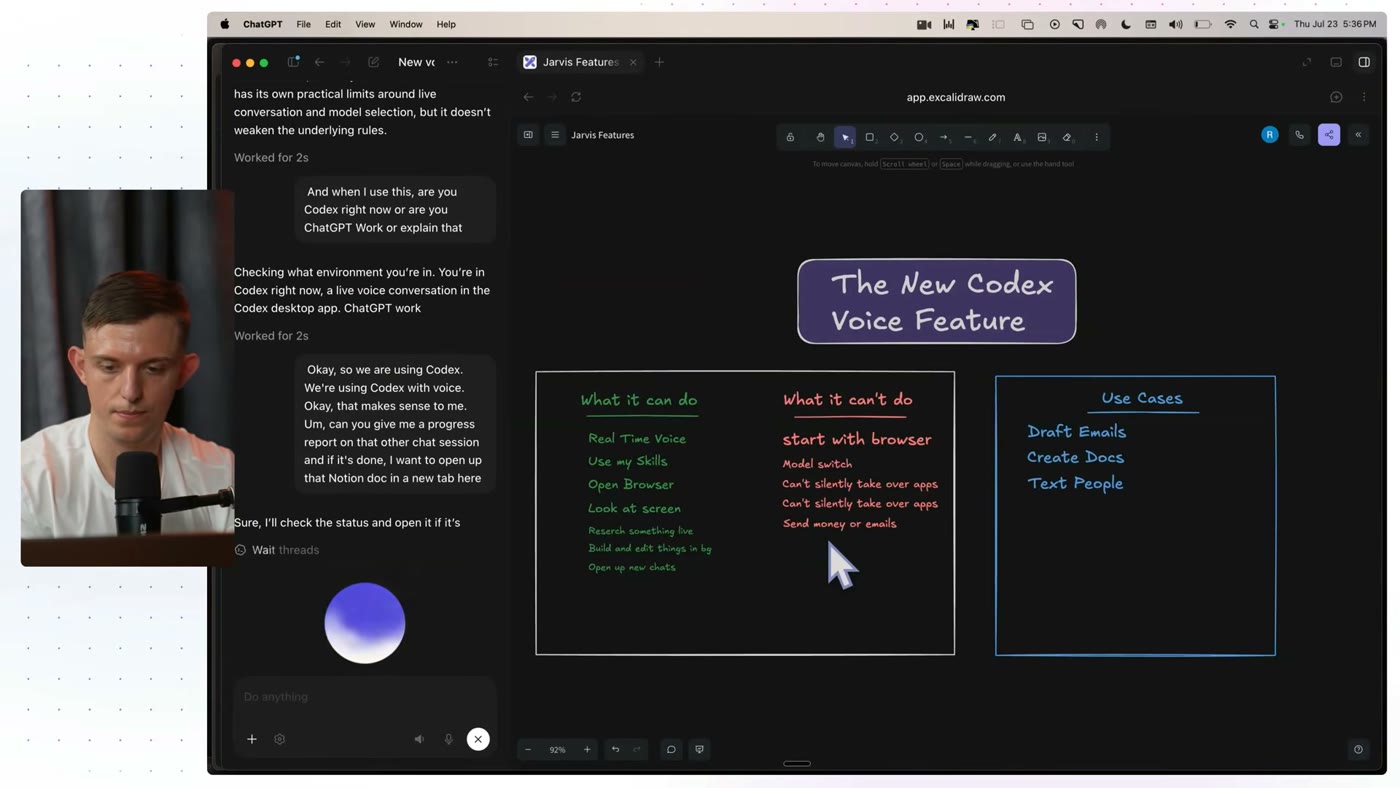Add an attachment with the plus button
The image size is (1400, 788).
pos(252,739)
